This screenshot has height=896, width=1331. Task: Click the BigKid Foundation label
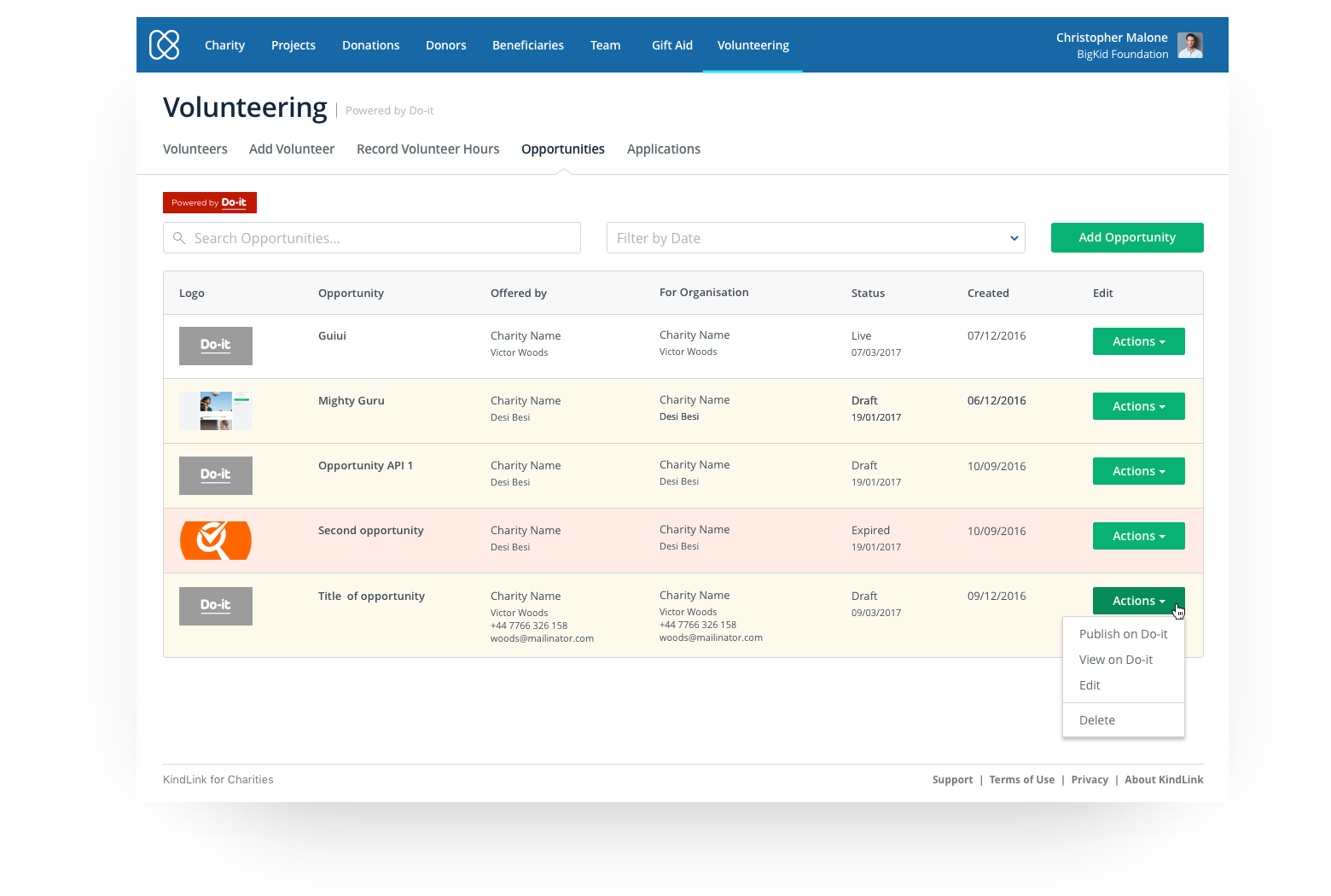pyautogui.click(x=1123, y=54)
